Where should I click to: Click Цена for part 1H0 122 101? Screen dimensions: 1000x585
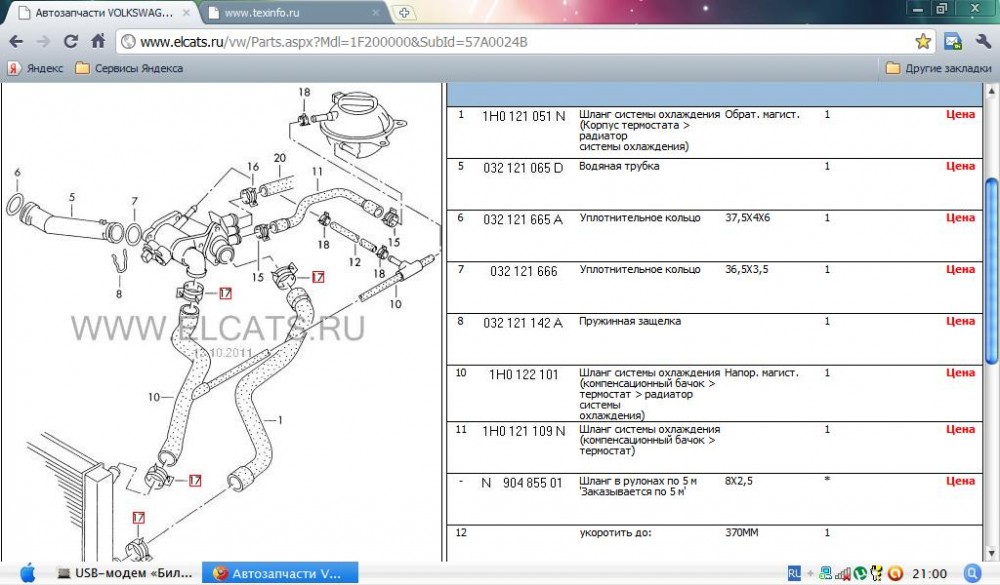click(960, 373)
